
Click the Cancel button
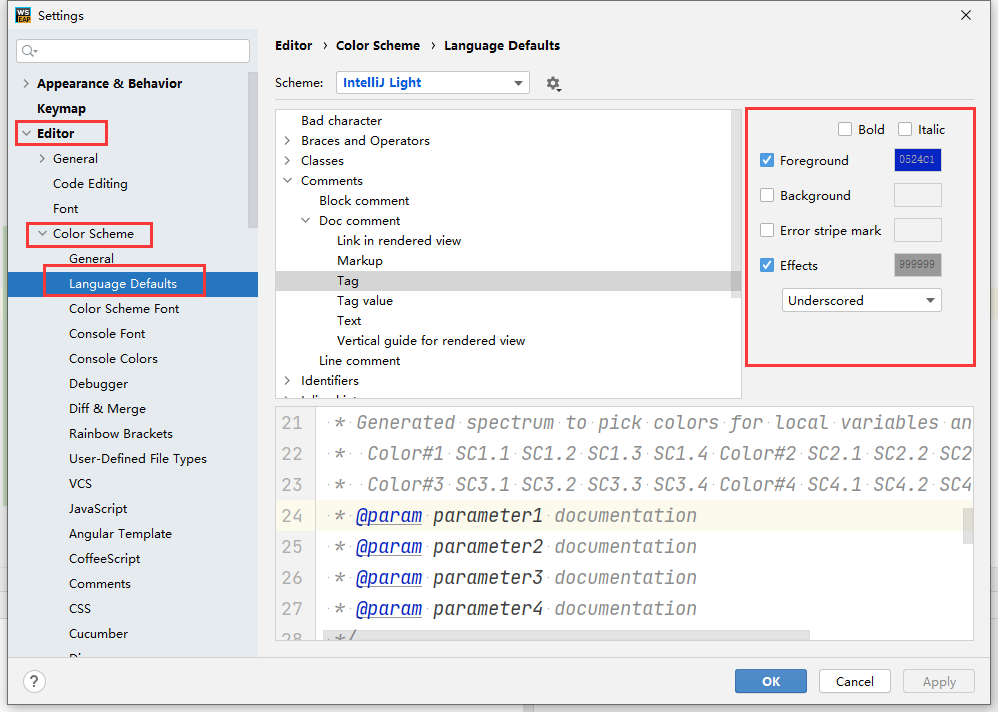point(854,681)
